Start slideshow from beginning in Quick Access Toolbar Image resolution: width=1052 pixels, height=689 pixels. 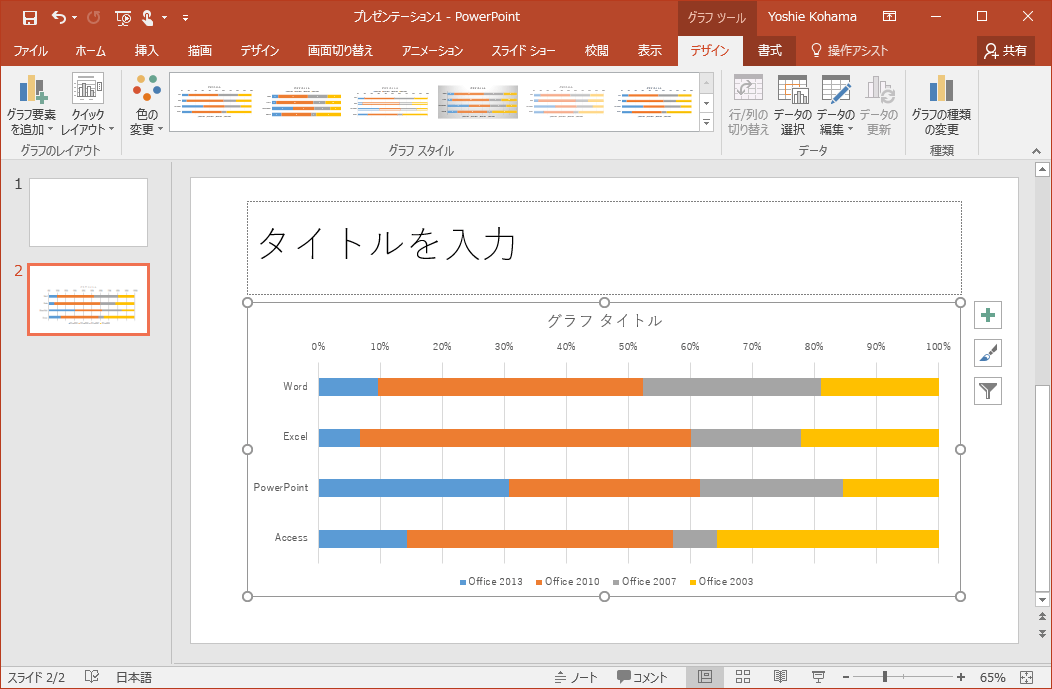(x=123, y=17)
